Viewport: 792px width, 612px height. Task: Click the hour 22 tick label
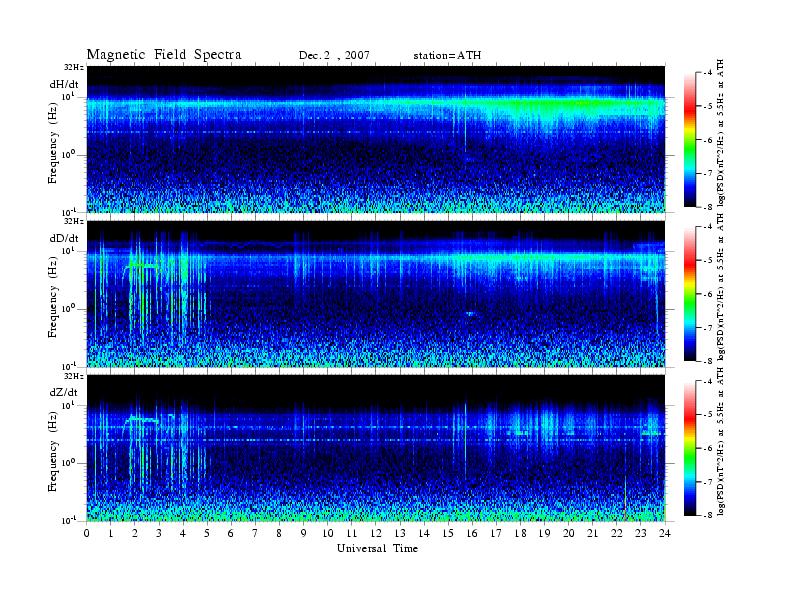pyautogui.click(x=617, y=533)
